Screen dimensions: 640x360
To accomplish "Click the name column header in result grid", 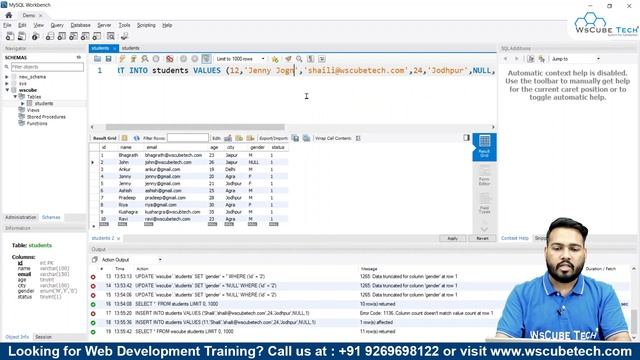I will [x=126, y=147].
